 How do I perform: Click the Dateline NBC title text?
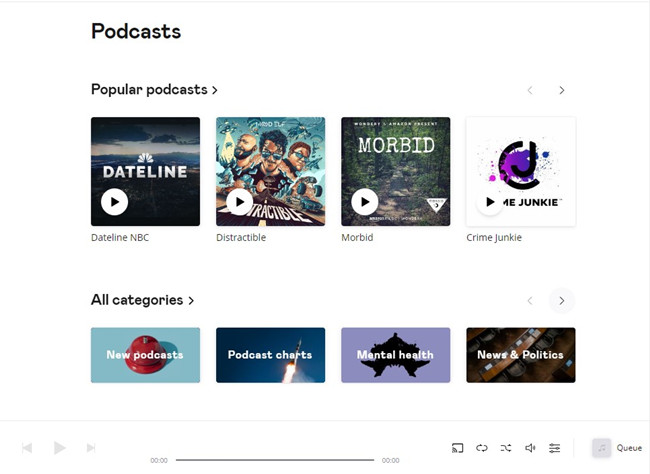coord(120,238)
